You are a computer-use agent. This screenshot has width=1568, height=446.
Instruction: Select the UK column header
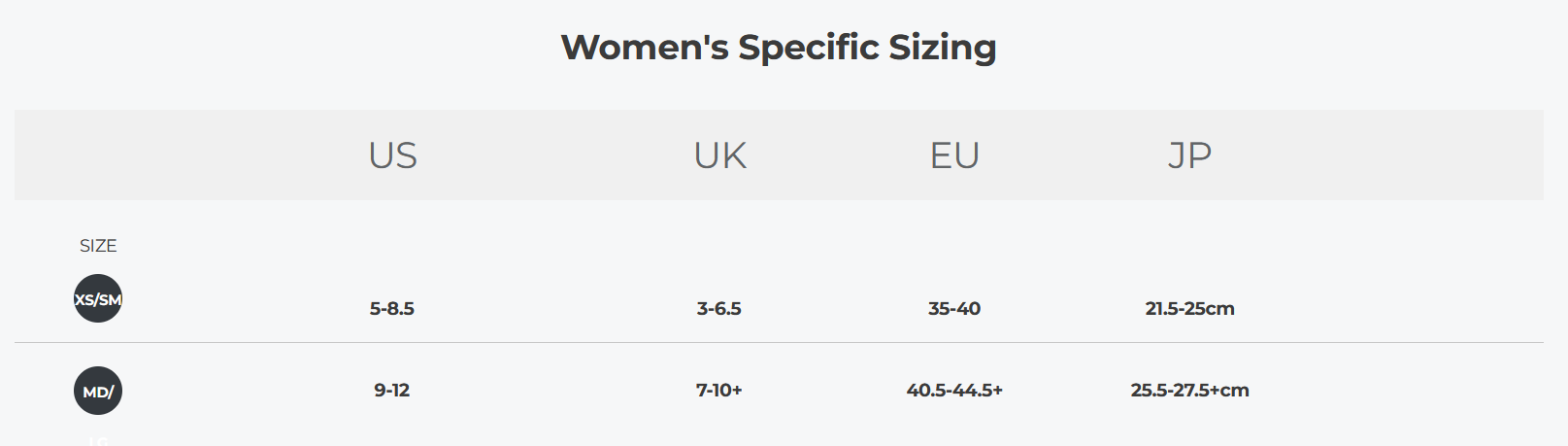pos(719,155)
